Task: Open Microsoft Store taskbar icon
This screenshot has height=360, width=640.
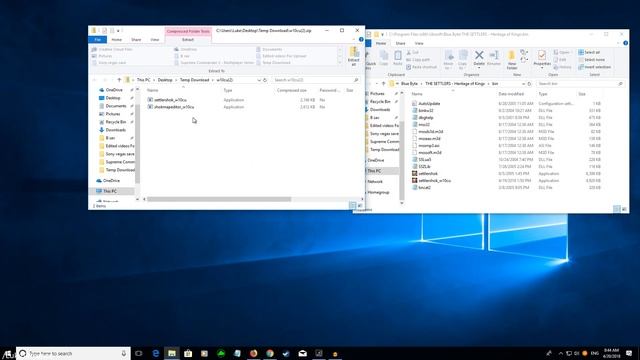Action: pyautogui.click(x=188, y=353)
